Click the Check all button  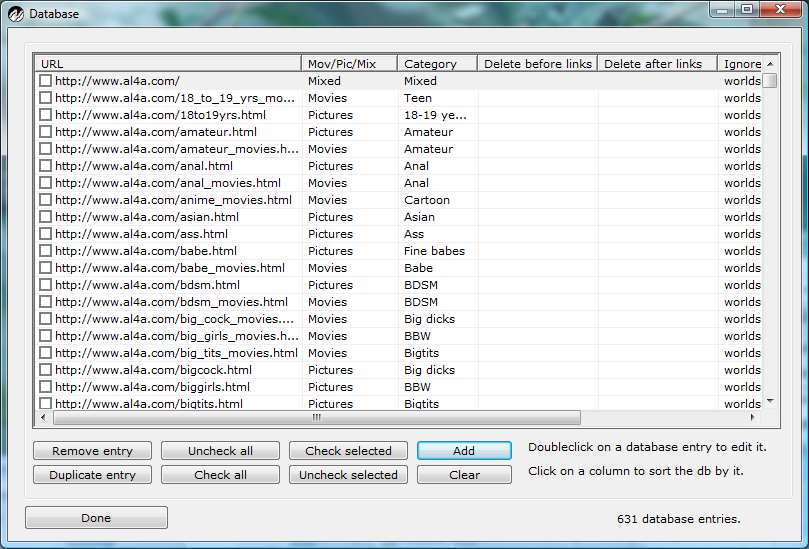click(x=220, y=475)
